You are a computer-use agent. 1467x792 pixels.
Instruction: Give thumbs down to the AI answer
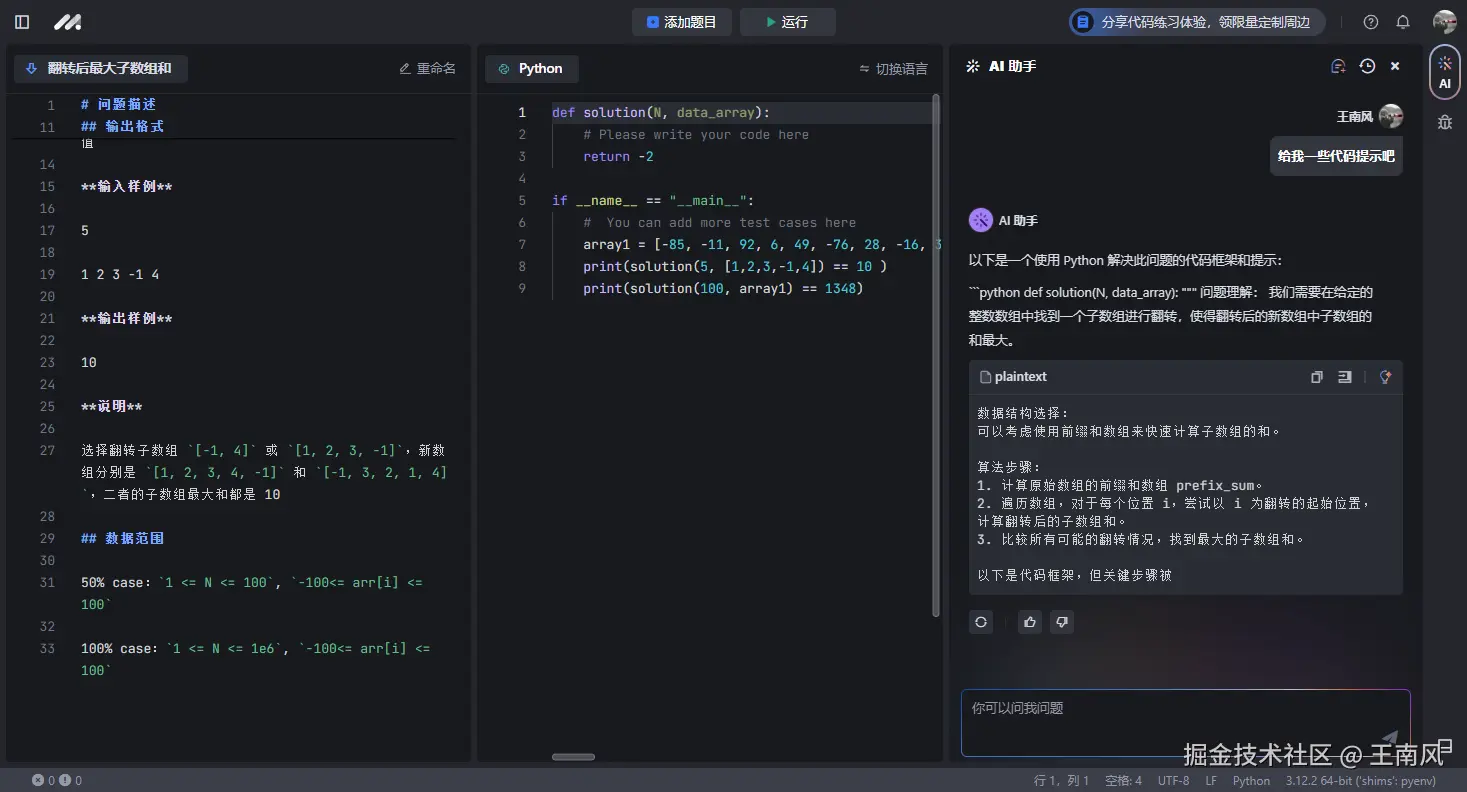click(x=1062, y=622)
